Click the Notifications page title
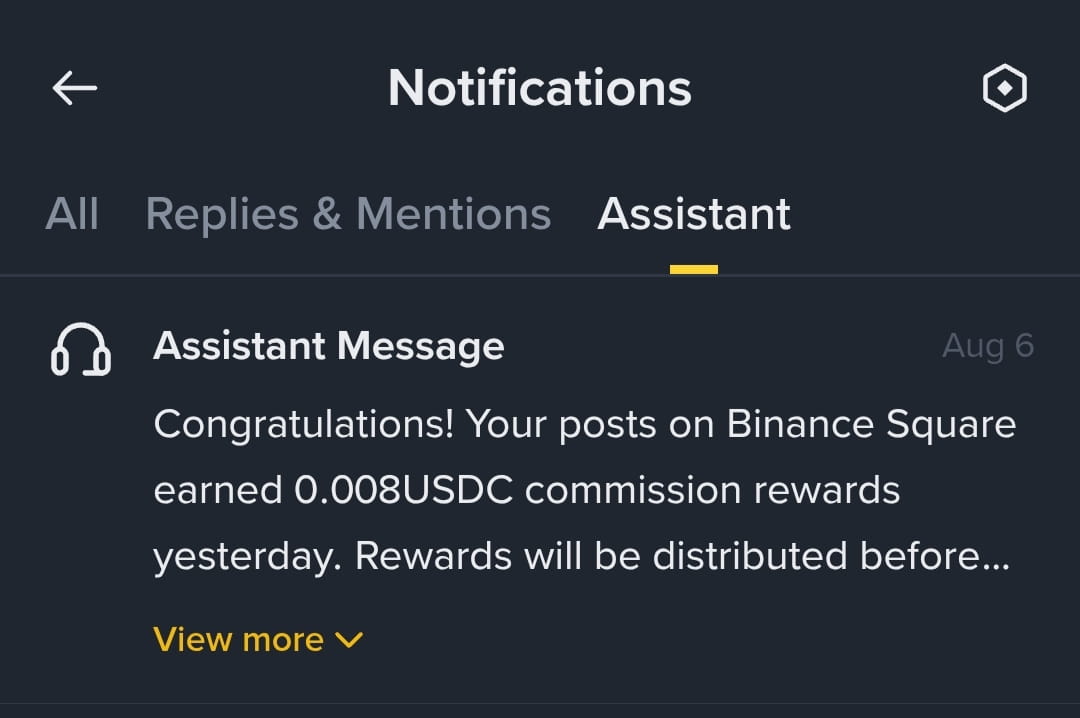1080x718 pixels. tap(540, 88)
